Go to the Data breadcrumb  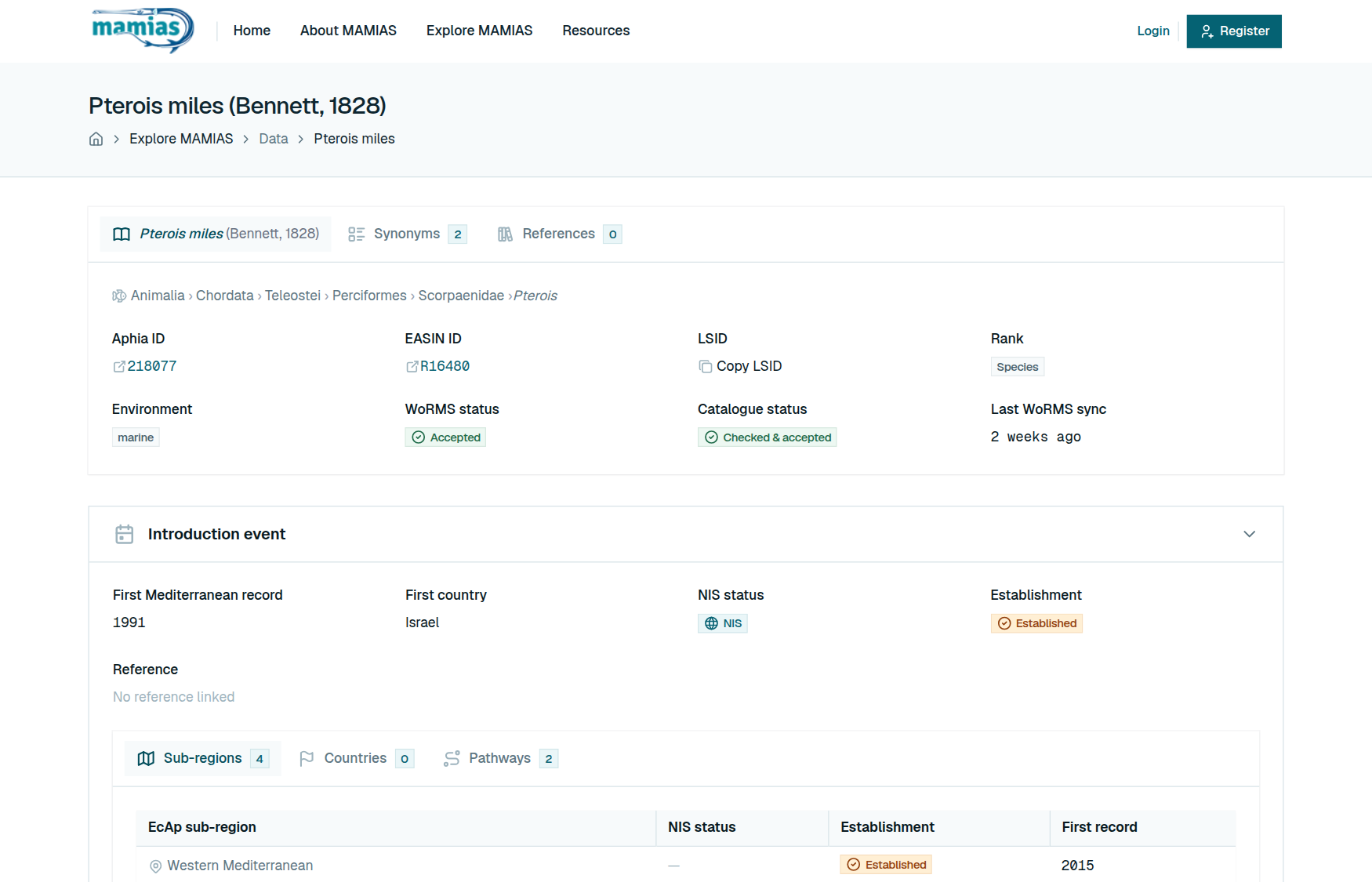[x=274, y=139]
